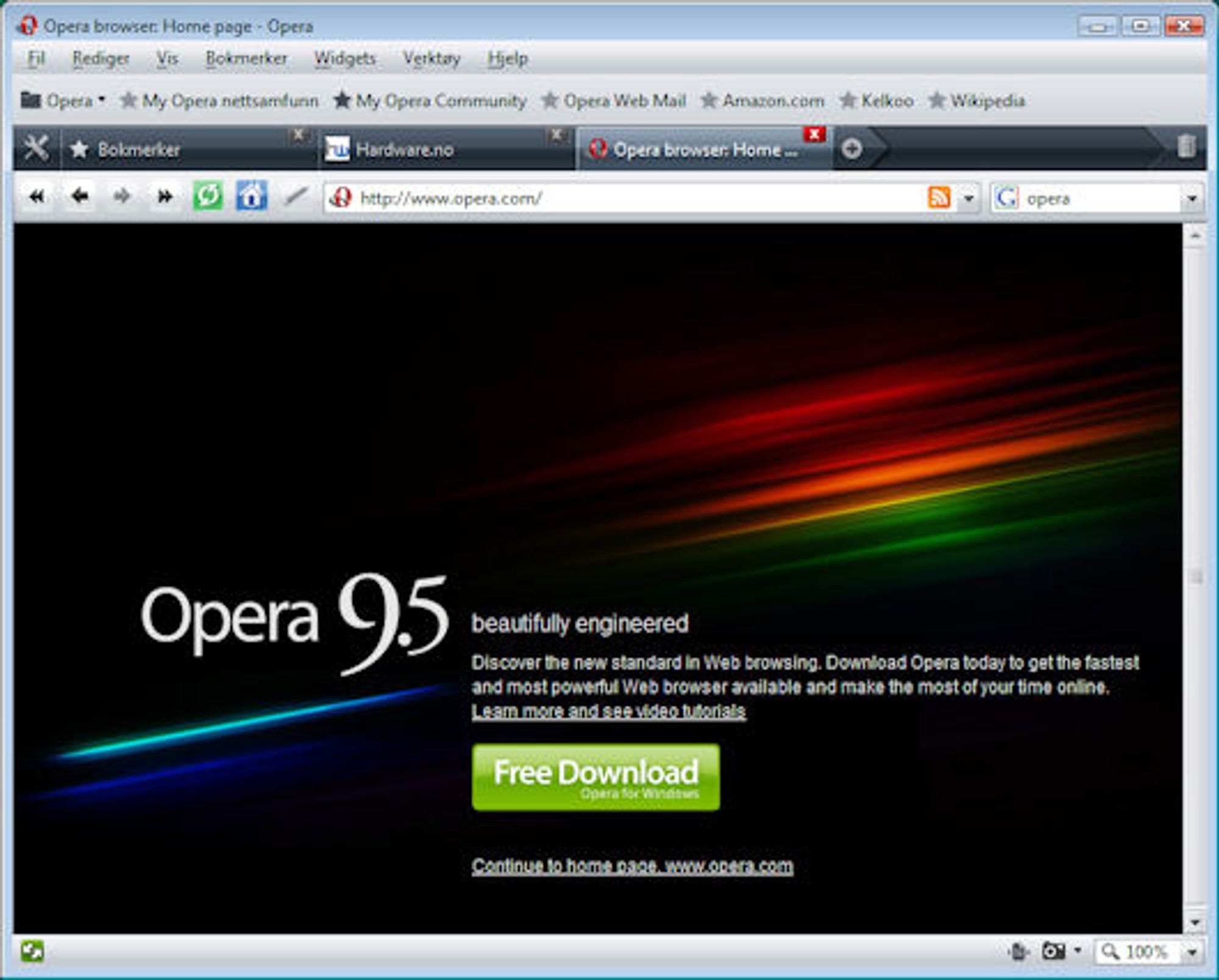1219x980 pixels.
Task: Go to home page via house icon
Action: [252, 196]
